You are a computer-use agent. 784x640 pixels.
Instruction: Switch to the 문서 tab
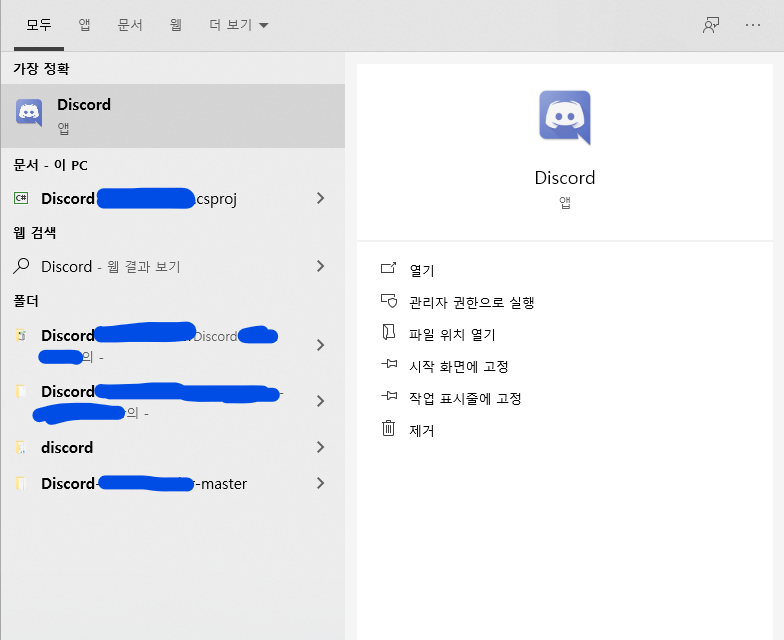[130, 24]
